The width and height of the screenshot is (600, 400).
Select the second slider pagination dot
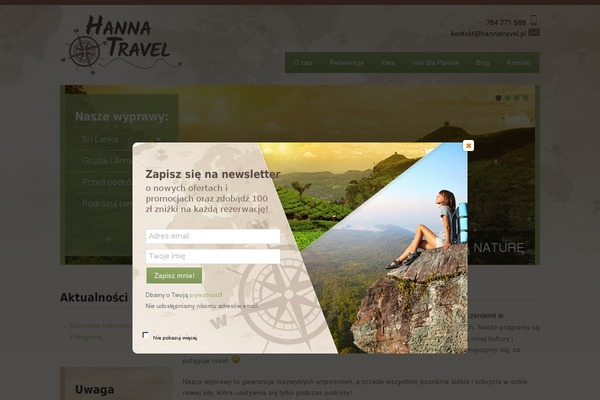pos(507,98)
